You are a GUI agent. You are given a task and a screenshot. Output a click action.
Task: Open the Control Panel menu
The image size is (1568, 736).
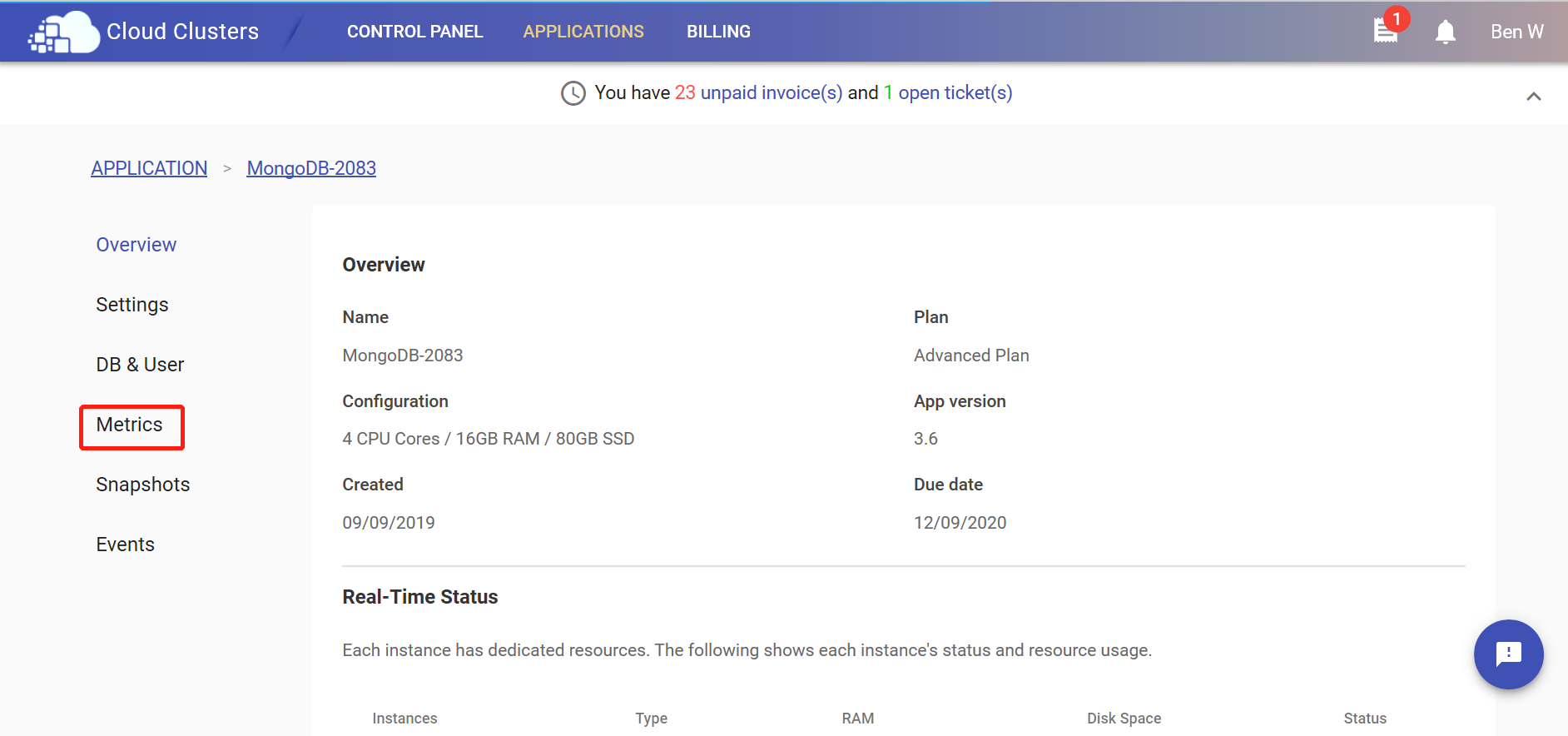(414, 32)
